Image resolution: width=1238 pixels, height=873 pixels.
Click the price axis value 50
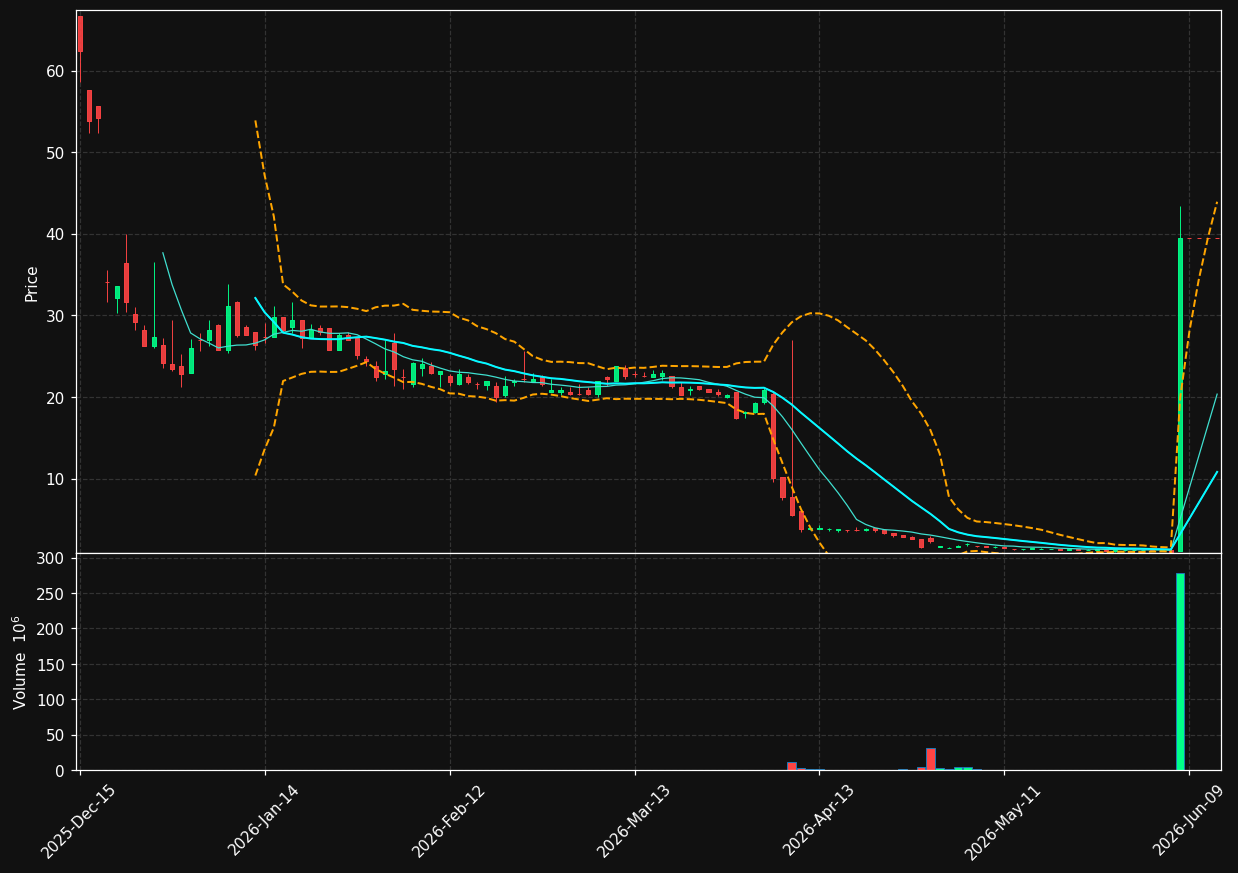point(54,153)
